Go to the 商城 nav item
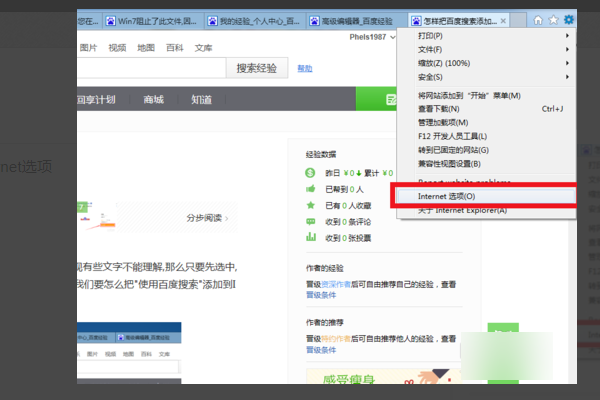 coord(153,100)
